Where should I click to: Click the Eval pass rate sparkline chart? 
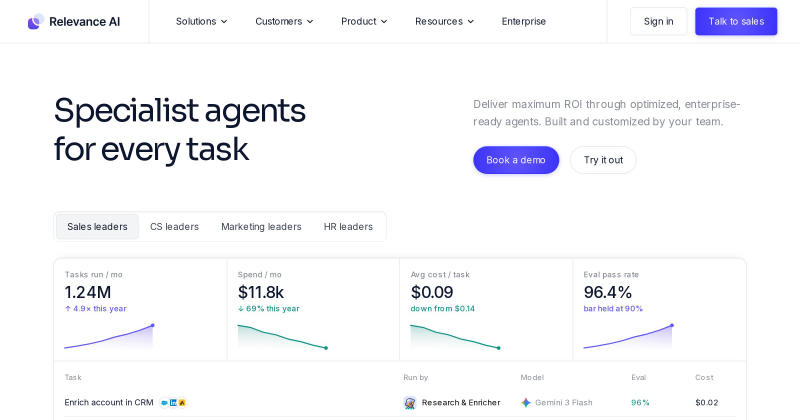(x=629, y=337)
